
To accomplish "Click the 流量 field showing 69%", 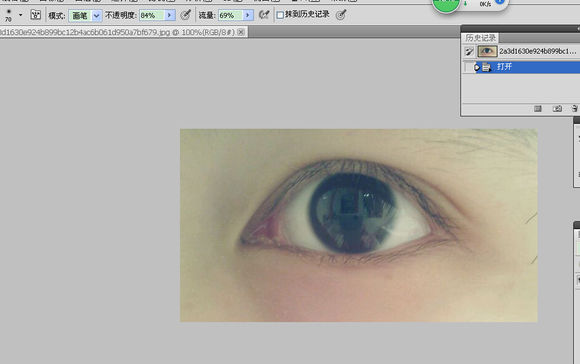I will [x=230, y=15].
